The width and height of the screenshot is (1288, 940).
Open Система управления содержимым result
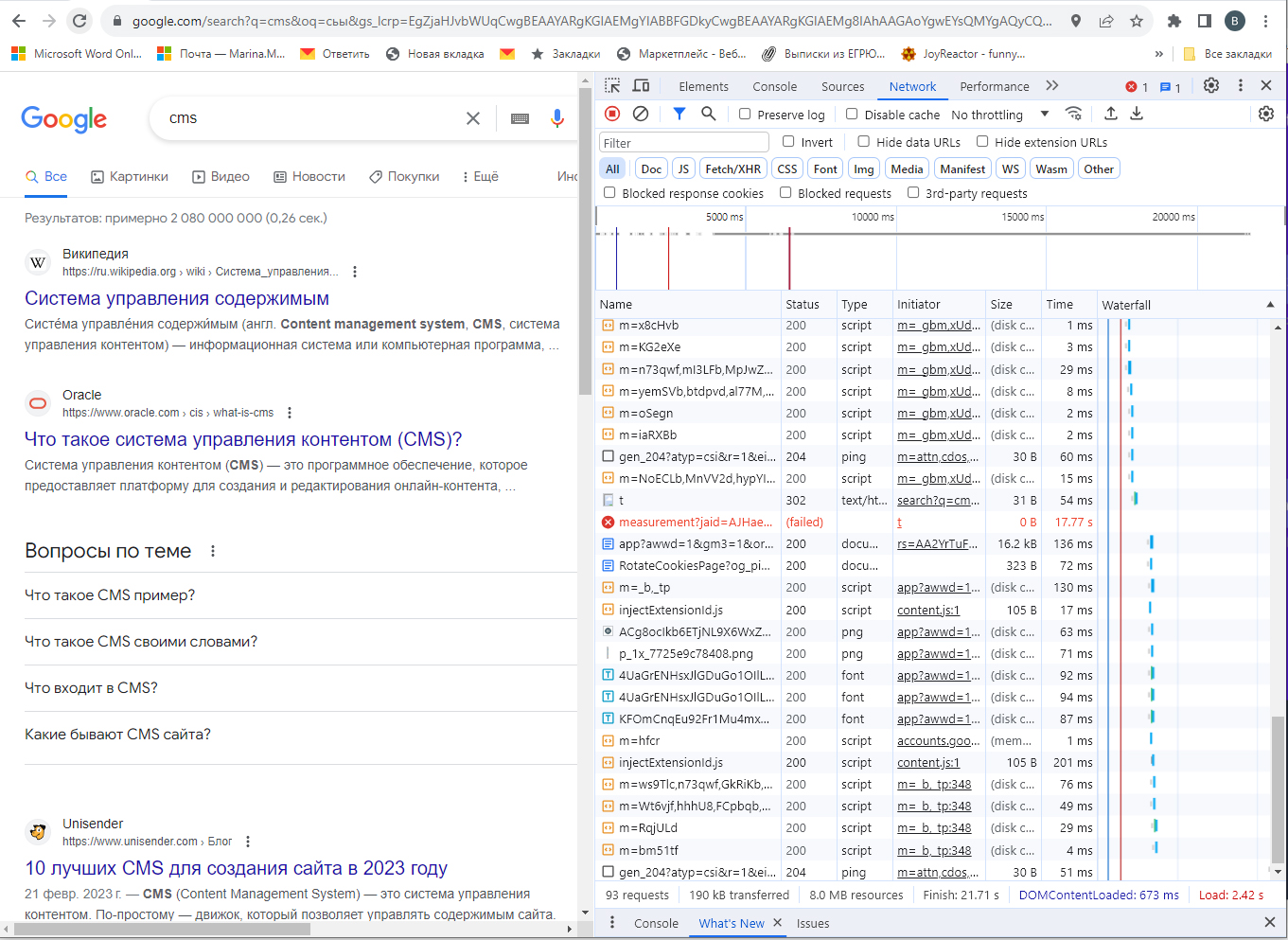pyautogui.click(x=177, y=298)
